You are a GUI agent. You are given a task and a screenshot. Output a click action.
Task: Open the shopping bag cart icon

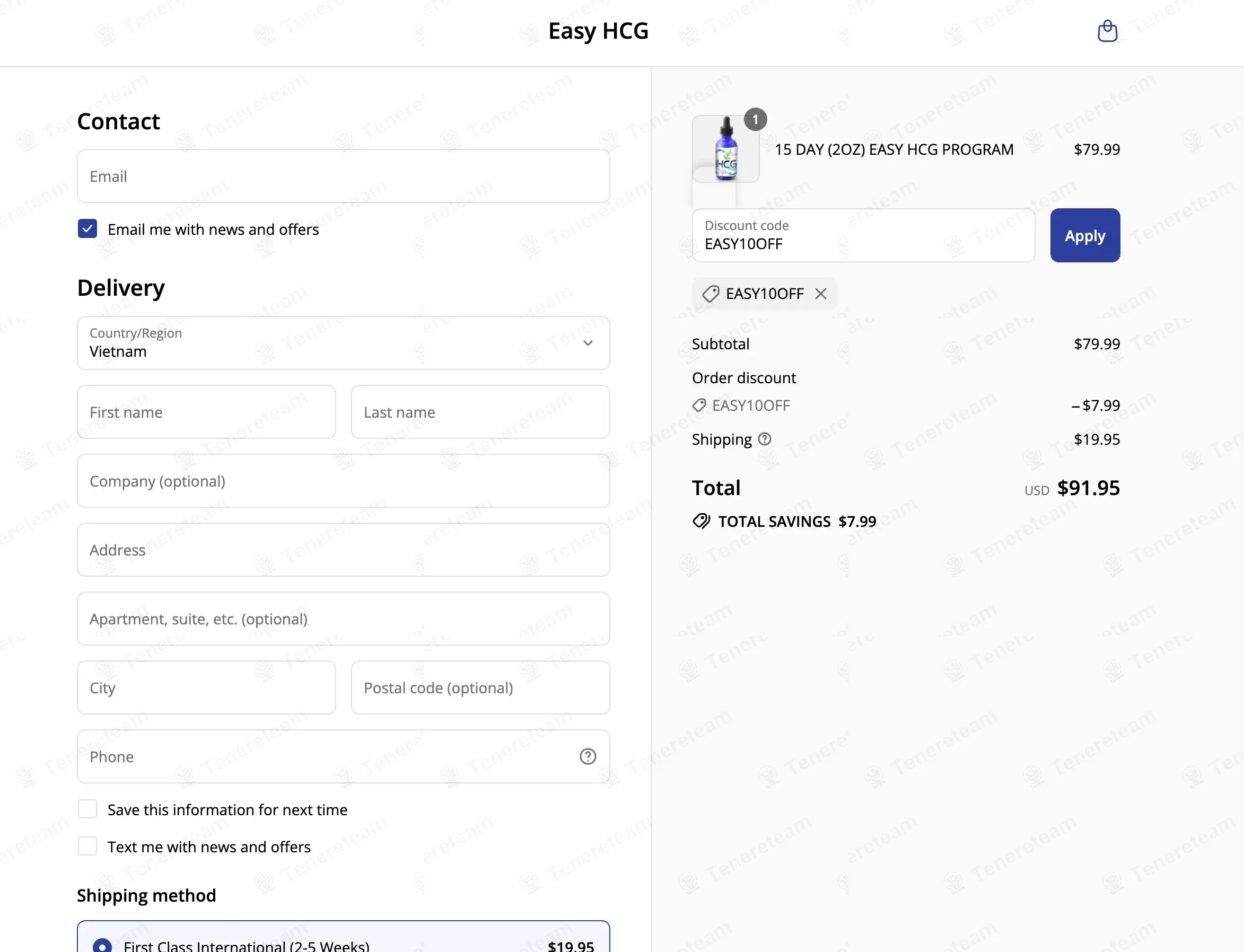pyautogui.click(x=1107, y=31)
